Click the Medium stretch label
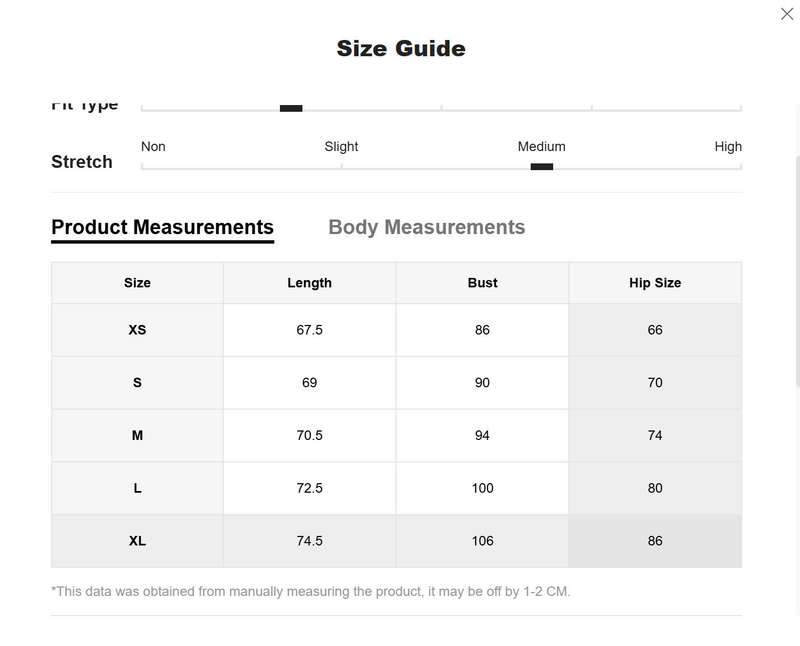The width and height of the screenshot is (800, 646). click(x=541, y=146)
